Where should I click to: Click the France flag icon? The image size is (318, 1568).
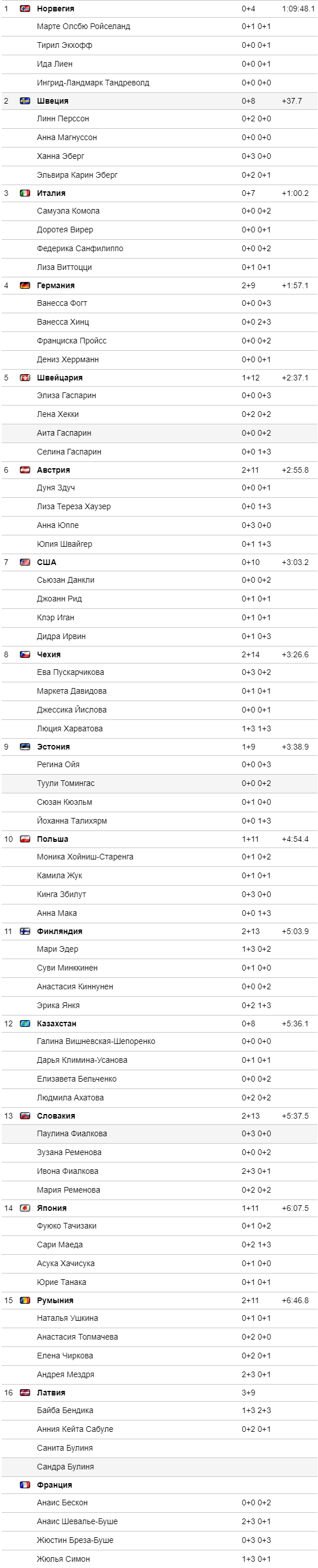coord(25,1485)
